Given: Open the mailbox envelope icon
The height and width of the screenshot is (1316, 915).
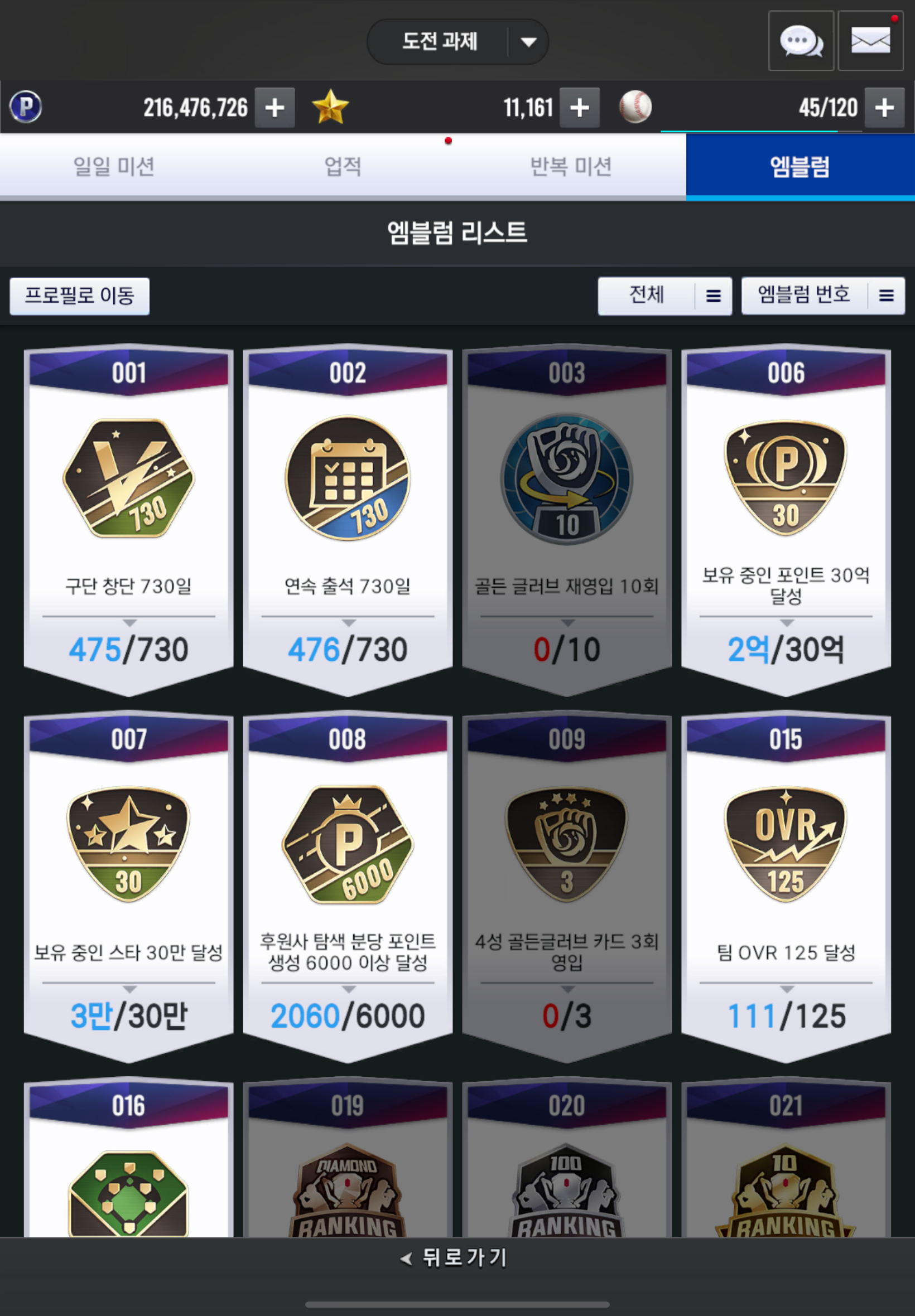Looking at the screenshot, I should coord(870,41).
